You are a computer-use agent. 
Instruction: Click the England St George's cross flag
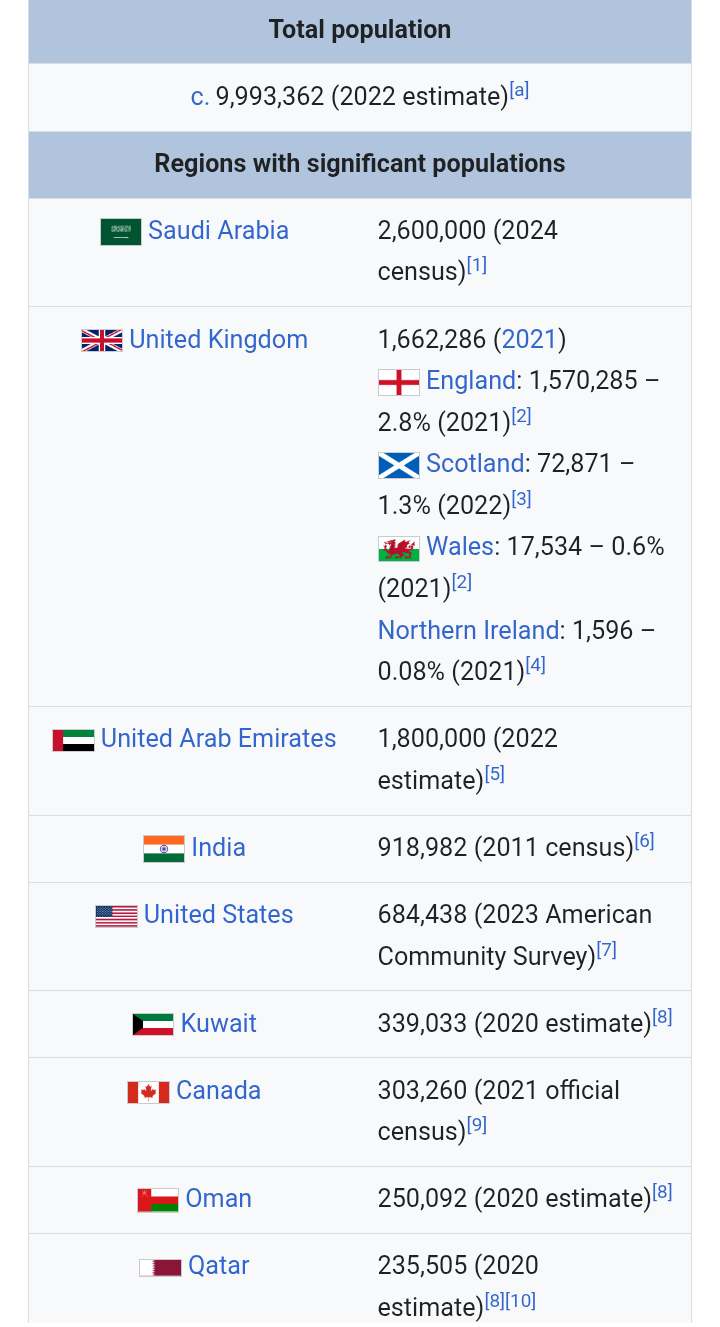[x=399, y=382]
